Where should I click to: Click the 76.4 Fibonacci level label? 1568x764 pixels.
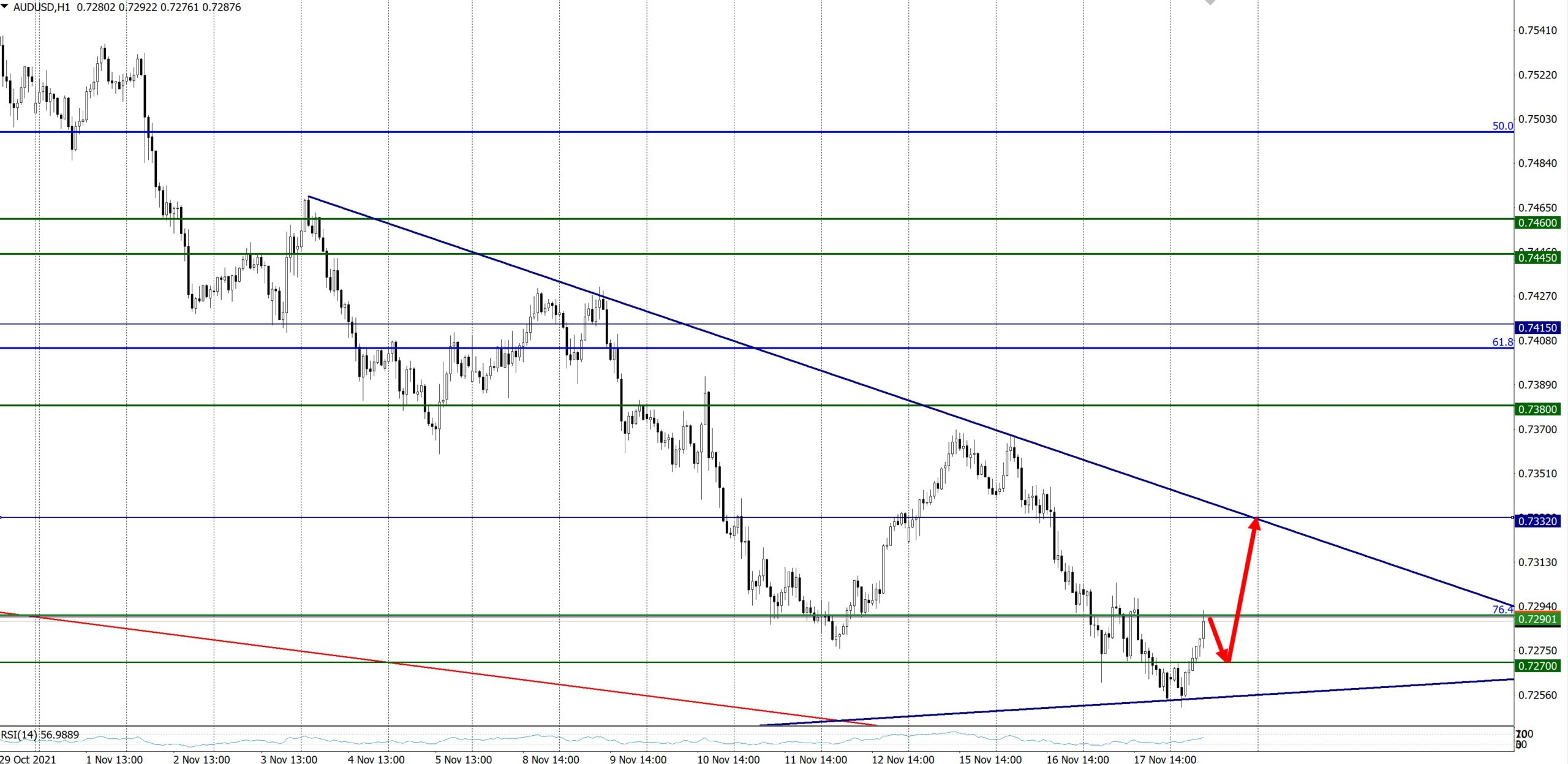click(x=1502, y=609)
